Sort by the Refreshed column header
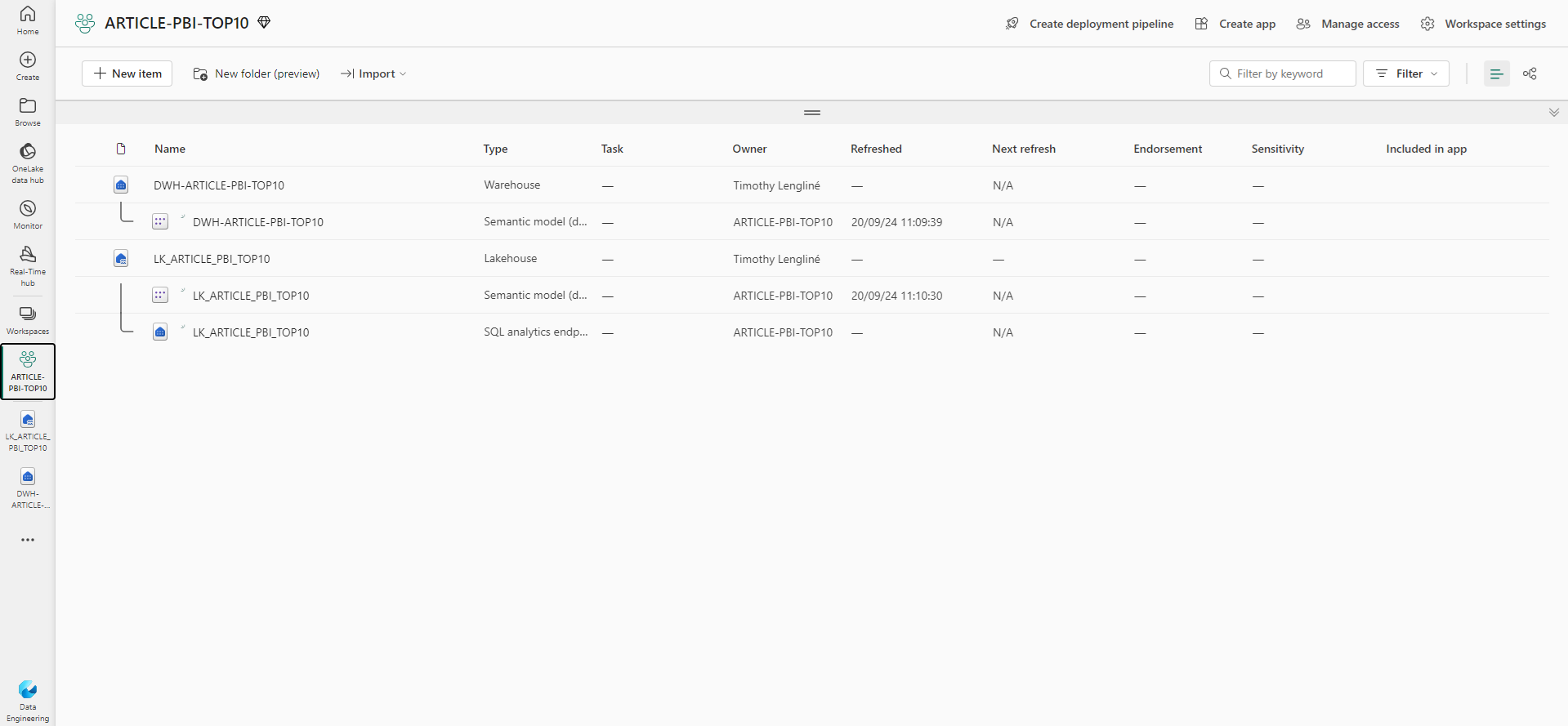Screen dimensions: 1568x726 876,149
